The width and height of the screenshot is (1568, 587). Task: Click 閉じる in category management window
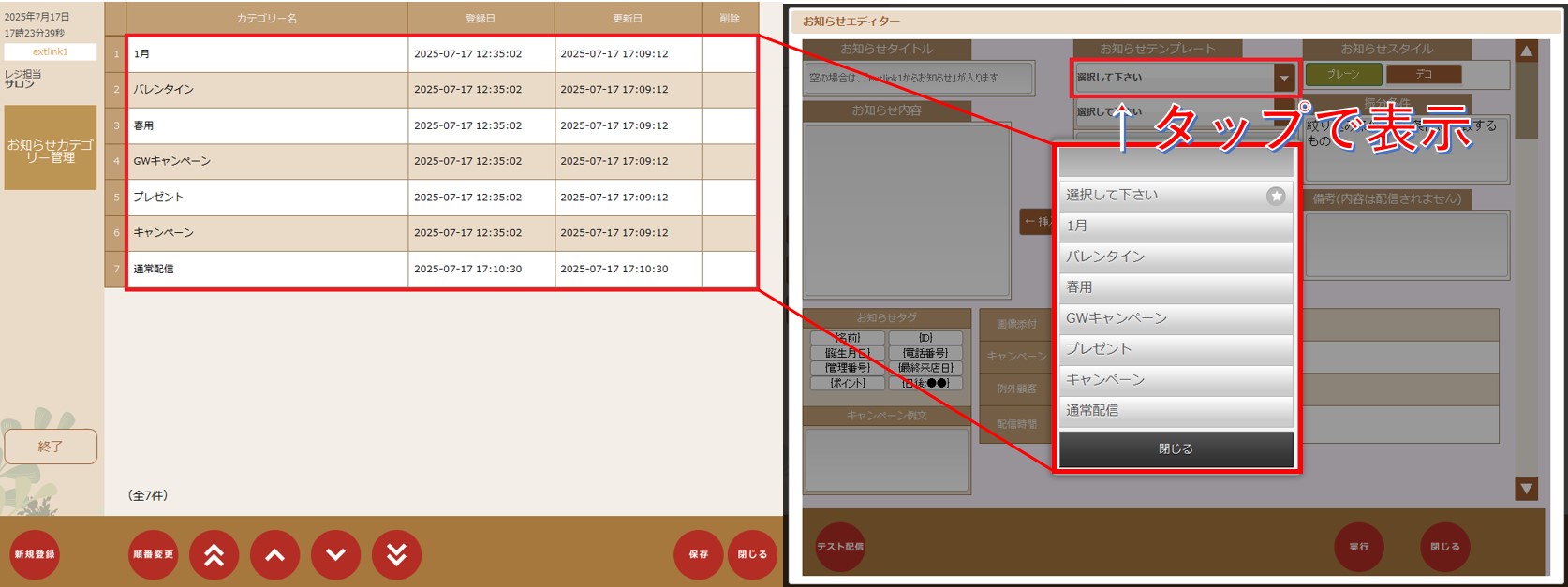pos(752,554)
